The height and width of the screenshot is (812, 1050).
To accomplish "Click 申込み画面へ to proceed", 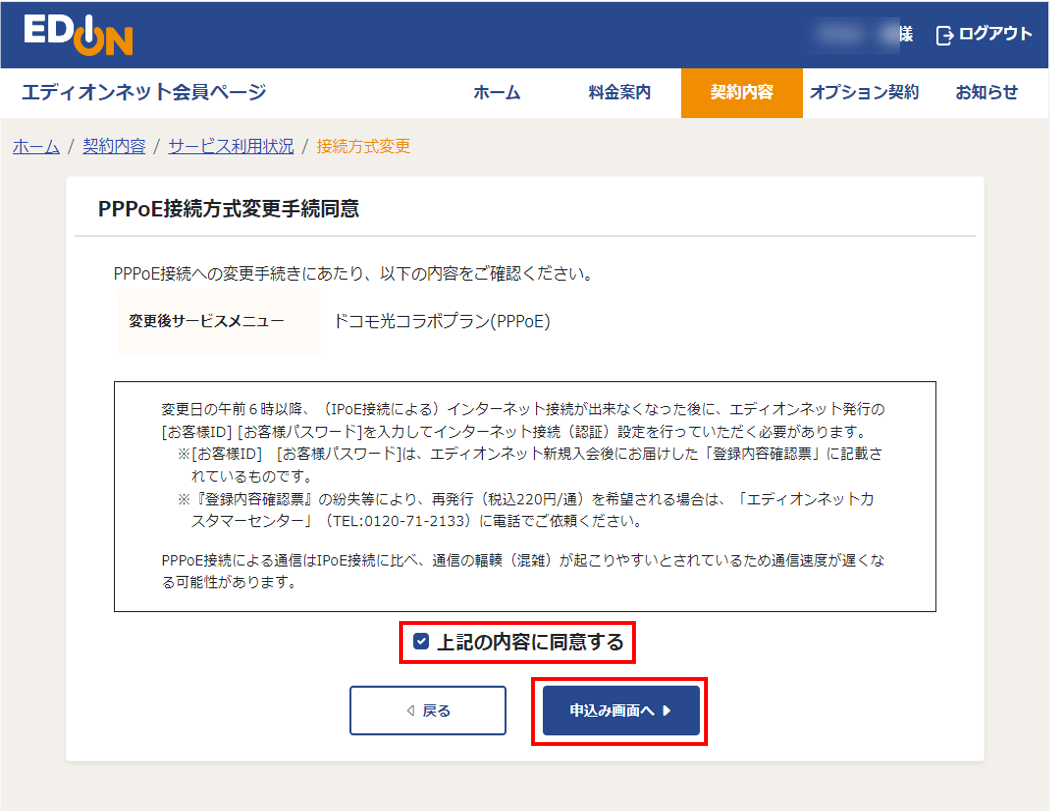I will 621,710.
